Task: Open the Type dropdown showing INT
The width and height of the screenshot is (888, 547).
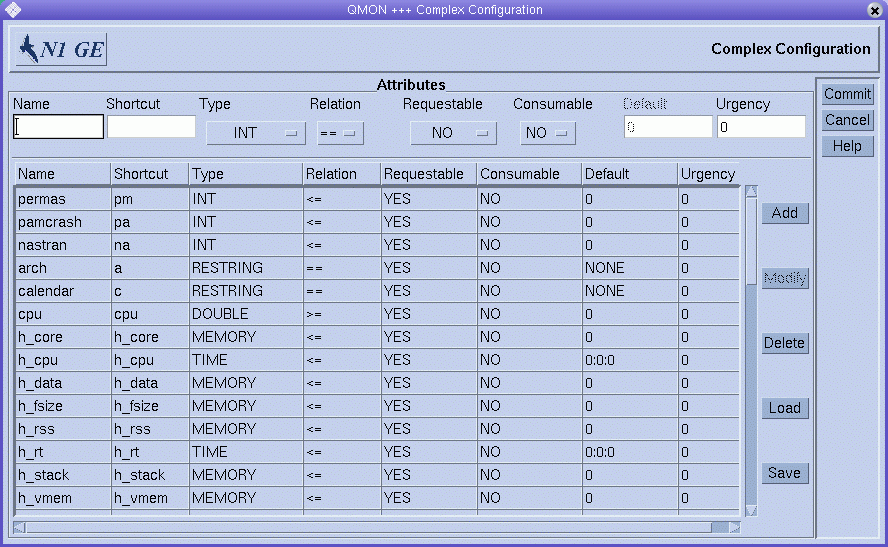Action: (x=256, y=133)
